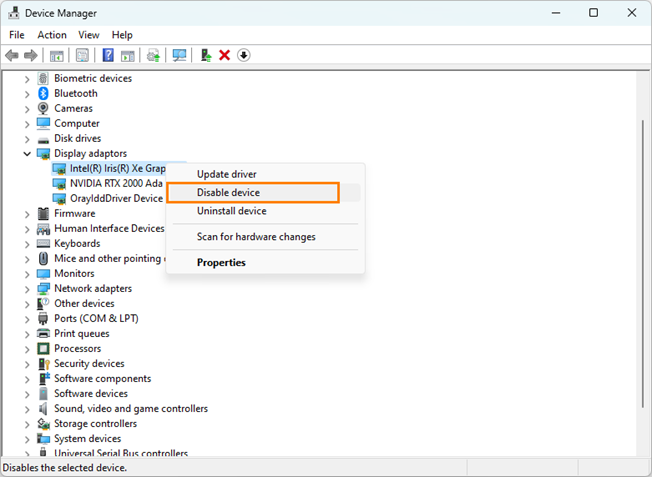Expand the Bluetooth category chevron
This screenshot has width=652, height=477.
click(27, 94)
